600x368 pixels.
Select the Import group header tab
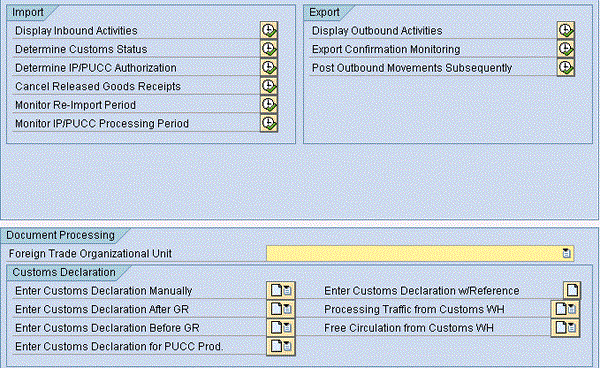(x=28, y=12)
